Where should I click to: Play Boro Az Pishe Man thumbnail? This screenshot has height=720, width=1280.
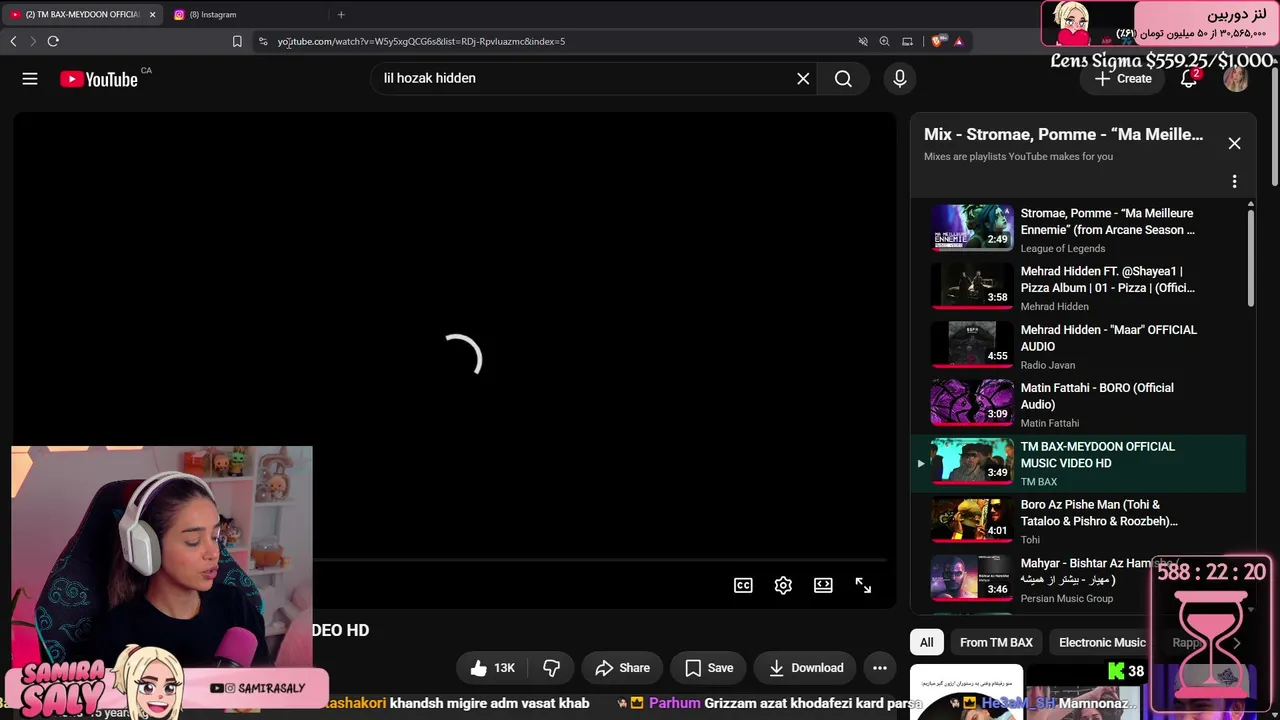tap(972, 519)
